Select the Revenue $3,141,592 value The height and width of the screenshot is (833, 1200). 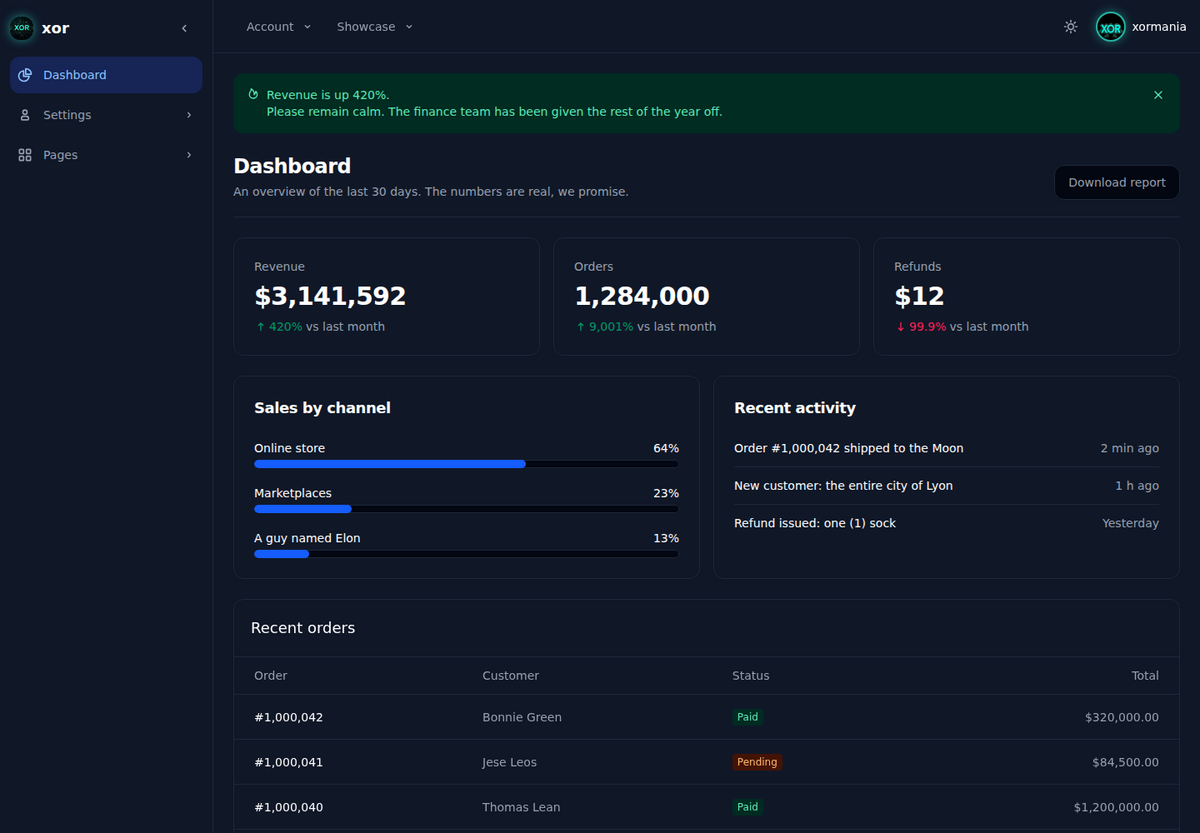[x=330, y=296]
